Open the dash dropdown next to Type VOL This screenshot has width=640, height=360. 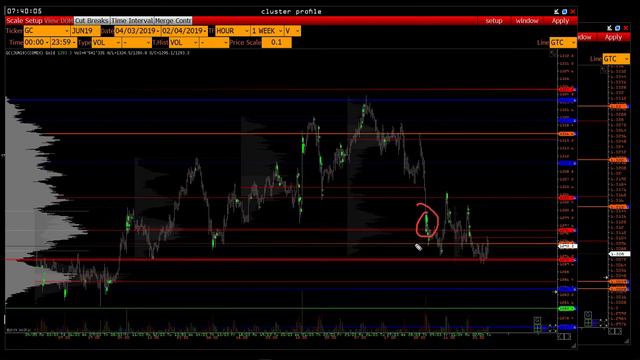137,42
